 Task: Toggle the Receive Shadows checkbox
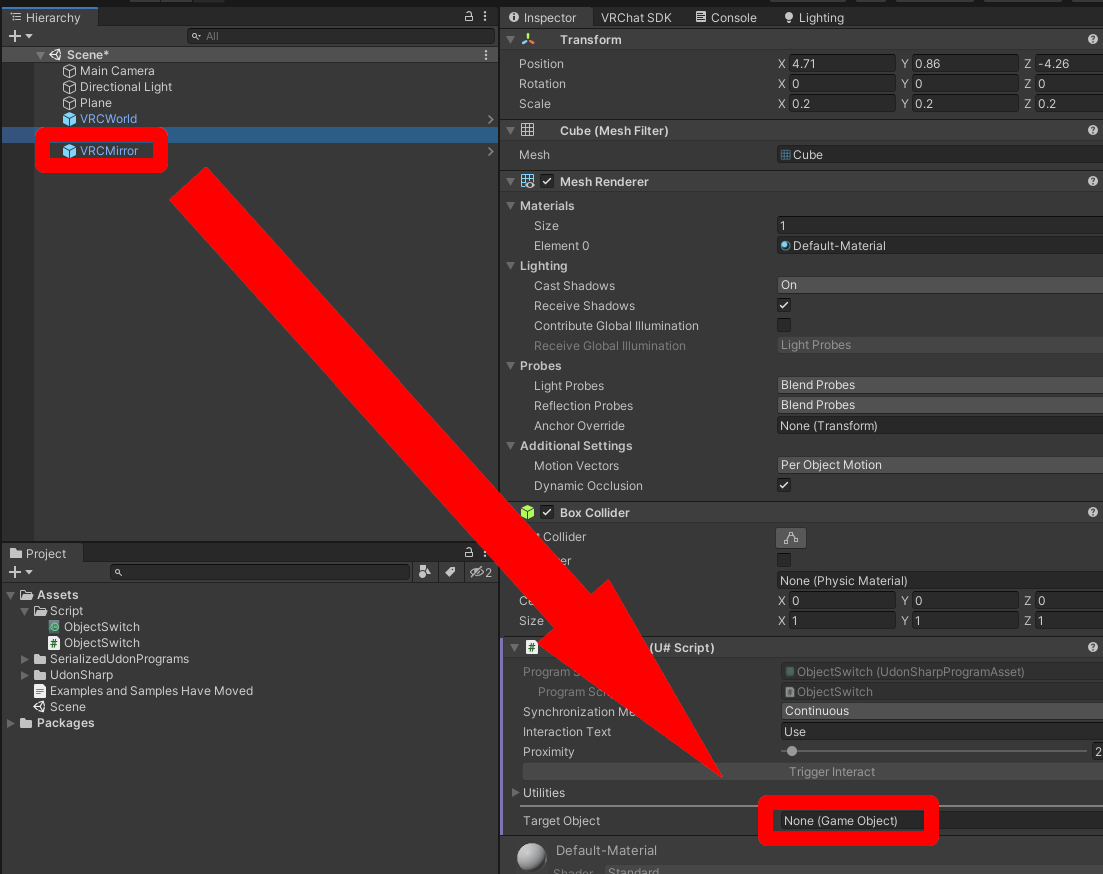click(x=784, y=305)
